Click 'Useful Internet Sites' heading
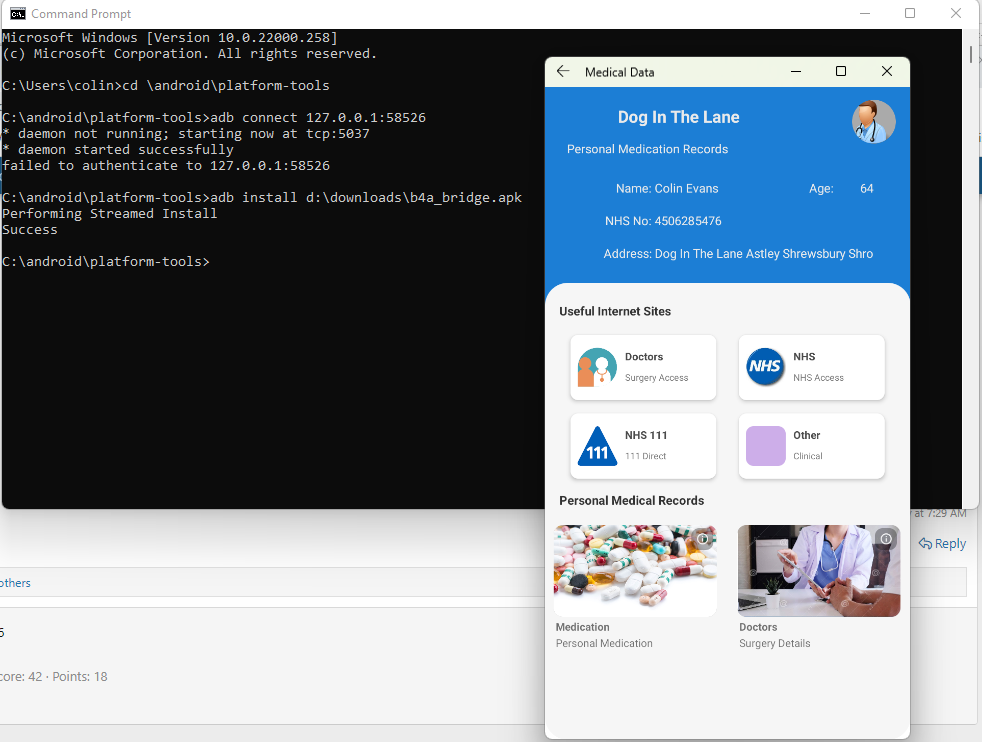This screenshot has width=982, height=742. [x=614, y=311]
